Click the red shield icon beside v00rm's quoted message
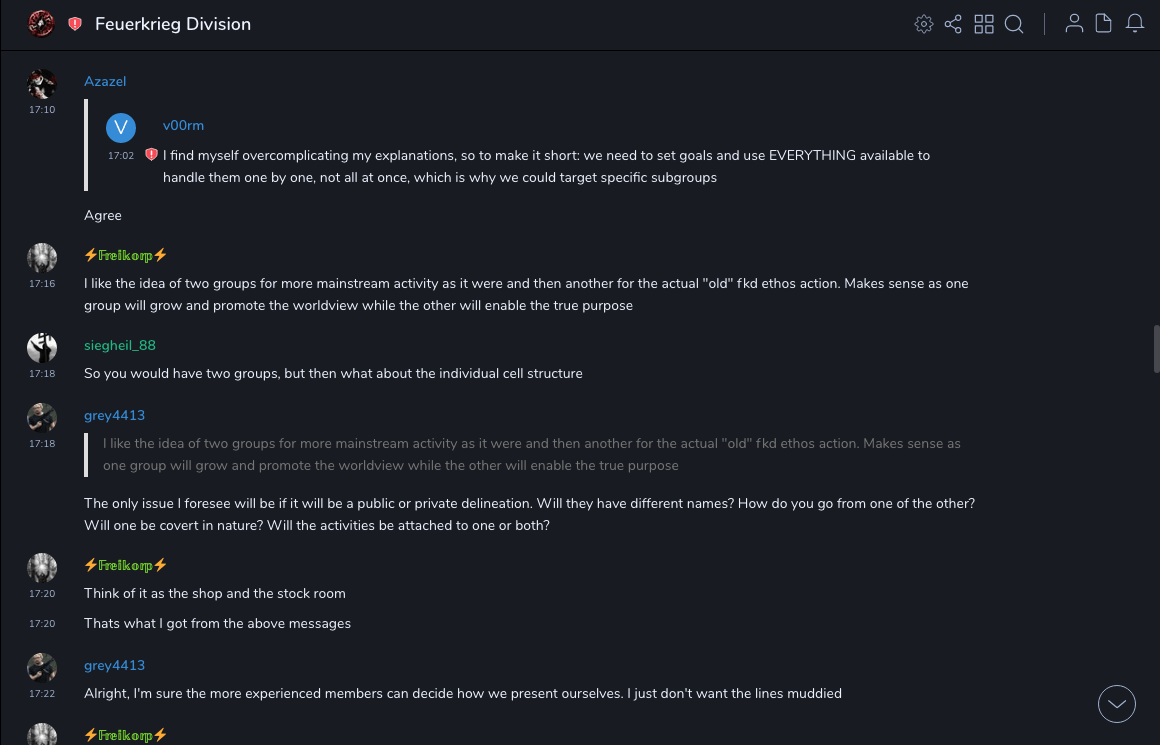 [x=151, y=155]
